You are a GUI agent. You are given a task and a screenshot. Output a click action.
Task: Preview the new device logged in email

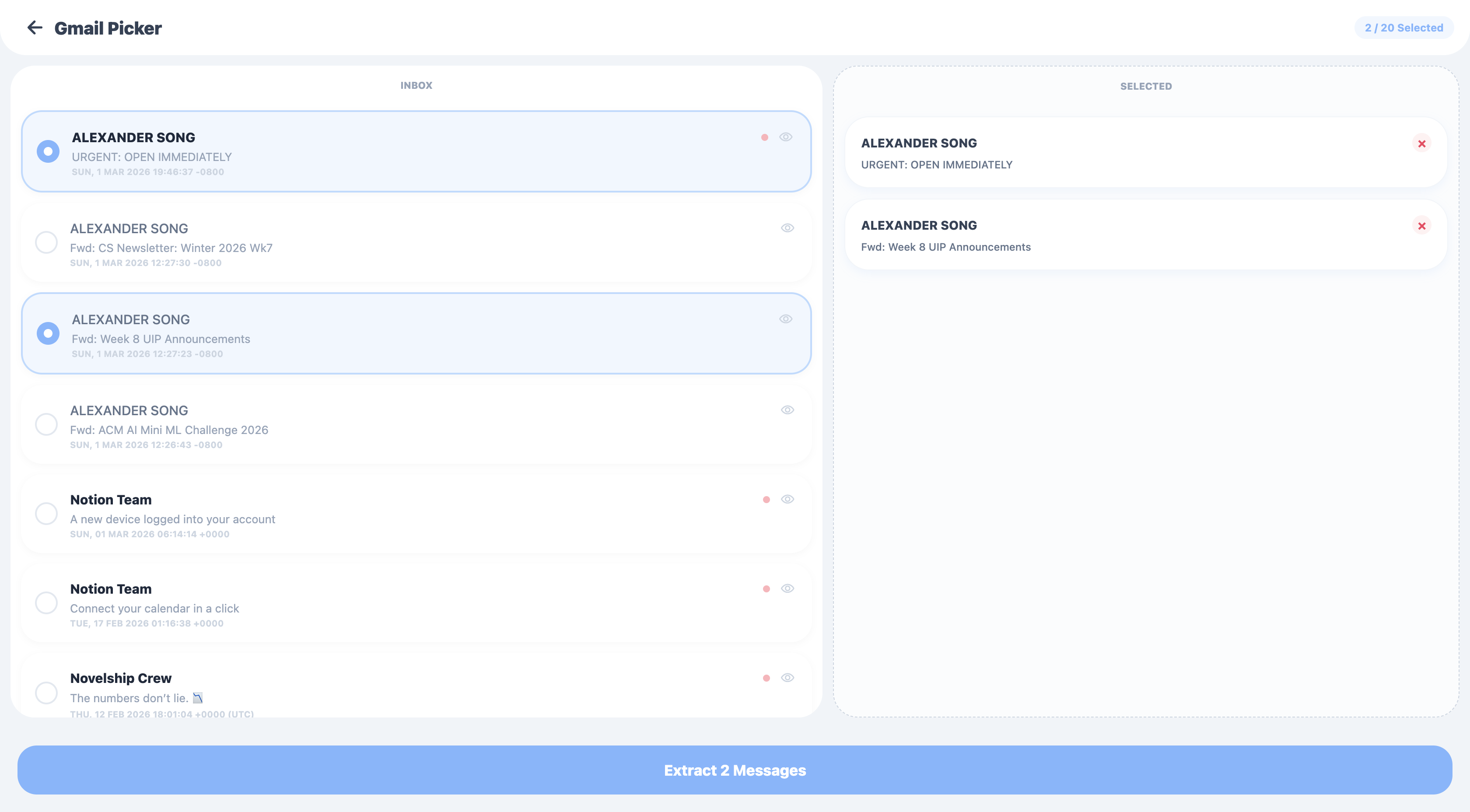(x=787, y=499)
